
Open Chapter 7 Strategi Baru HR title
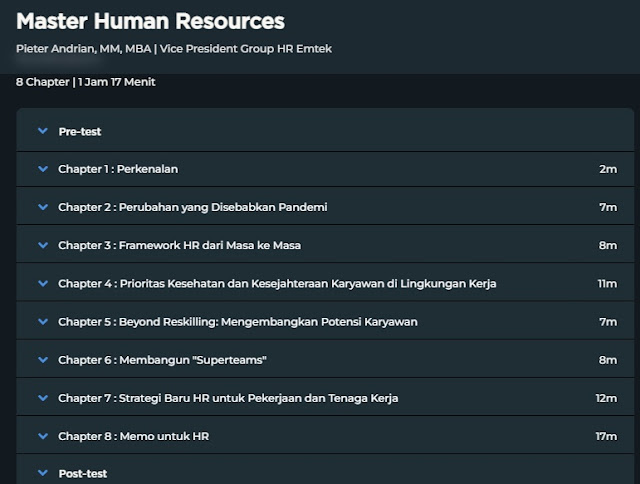(228, 397)
